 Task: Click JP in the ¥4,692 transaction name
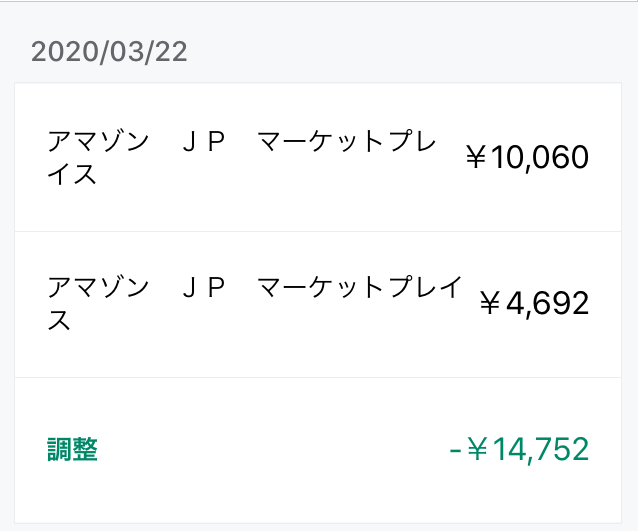pos(204,287)
